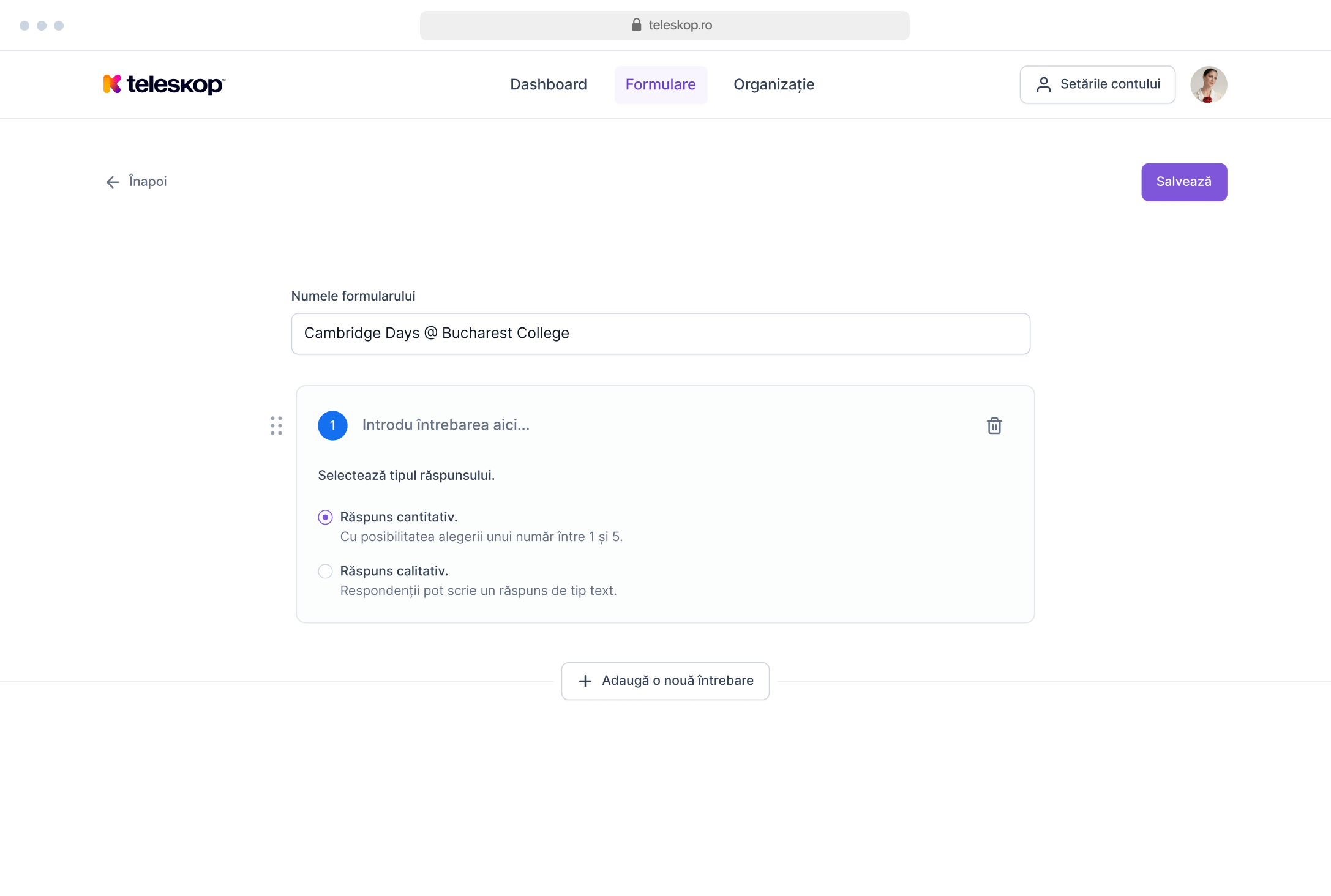Image resolution: width=1331 pixels, height=896 pixels.
Task: Go to the Dashboard tab
Action: [x=548, y=84]
